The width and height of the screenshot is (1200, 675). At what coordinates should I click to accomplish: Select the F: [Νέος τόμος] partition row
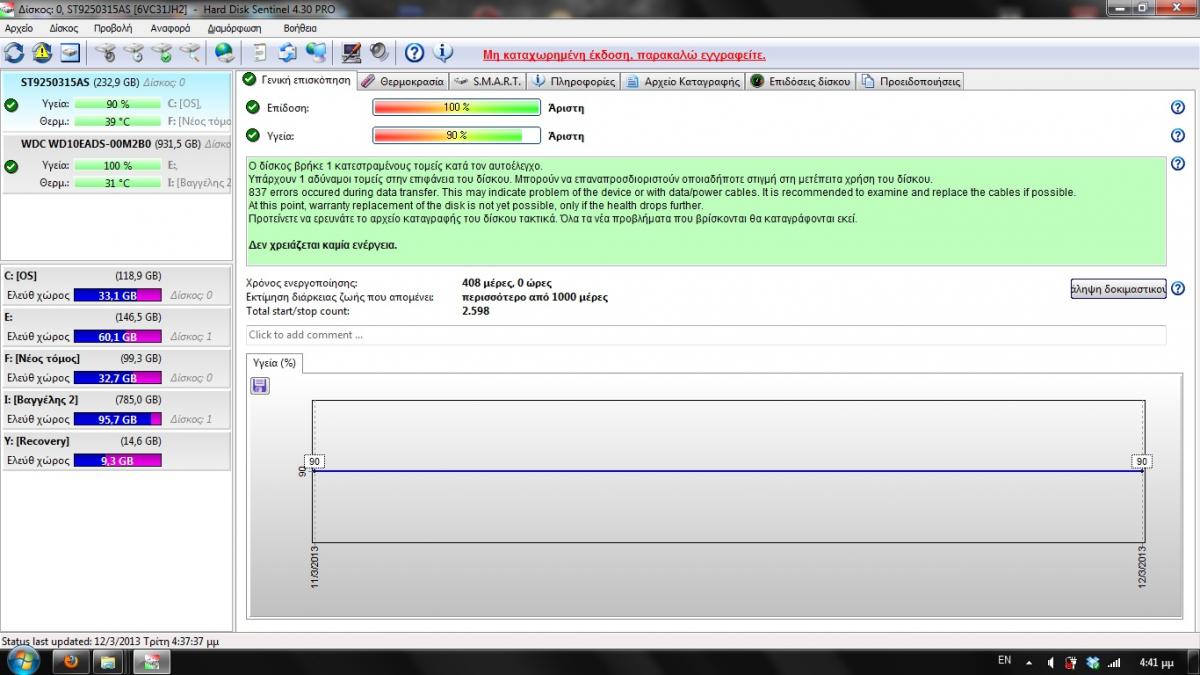pyautogui.click(x=117, y=368)
